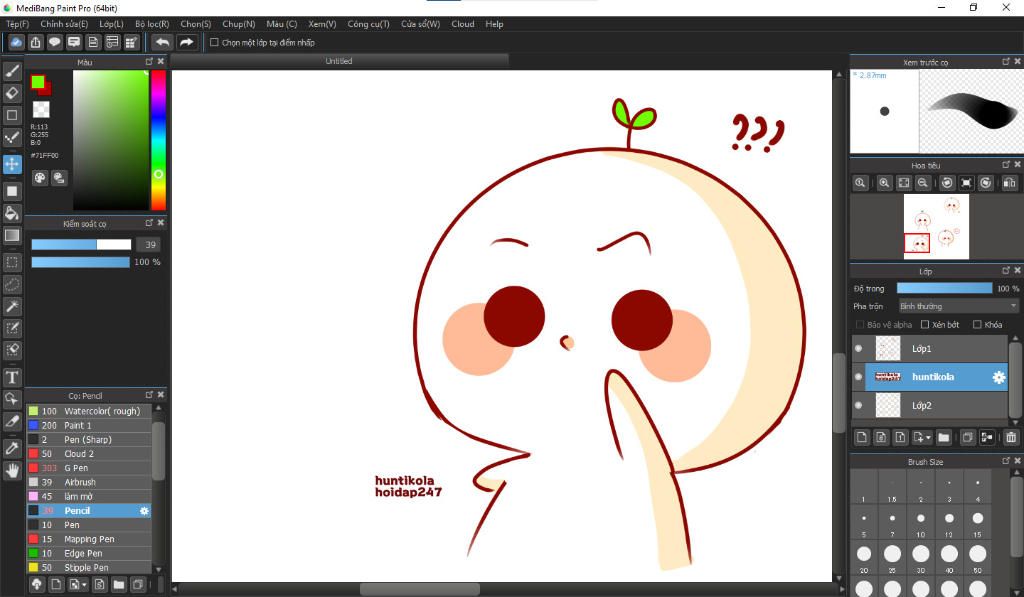The width and height of the screenshot is (1024, 597).
Task: Open the Pha trộn blend mode dropdown
Action: coord(958,306)
